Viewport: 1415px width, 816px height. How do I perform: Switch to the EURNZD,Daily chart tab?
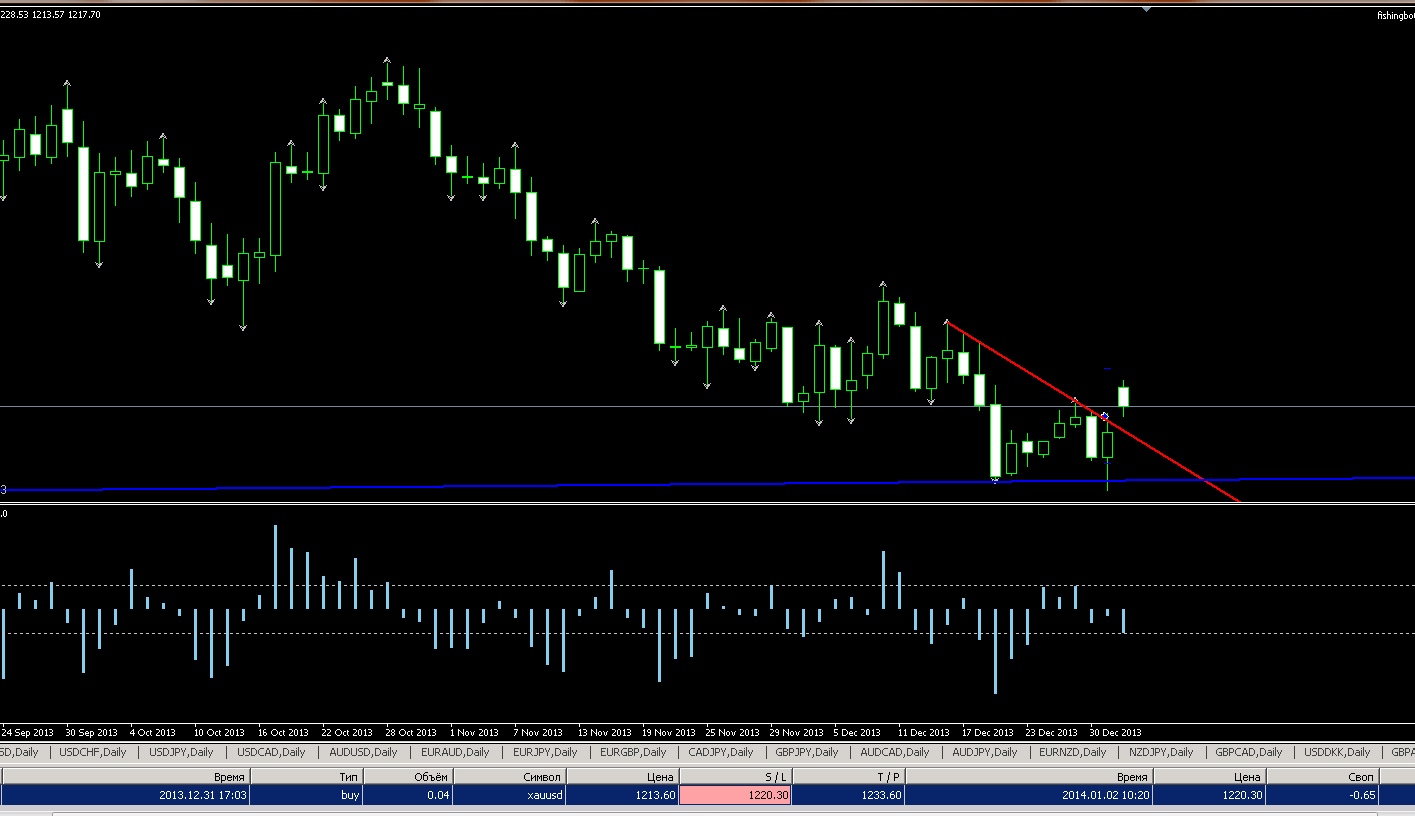coord(1073,752)
